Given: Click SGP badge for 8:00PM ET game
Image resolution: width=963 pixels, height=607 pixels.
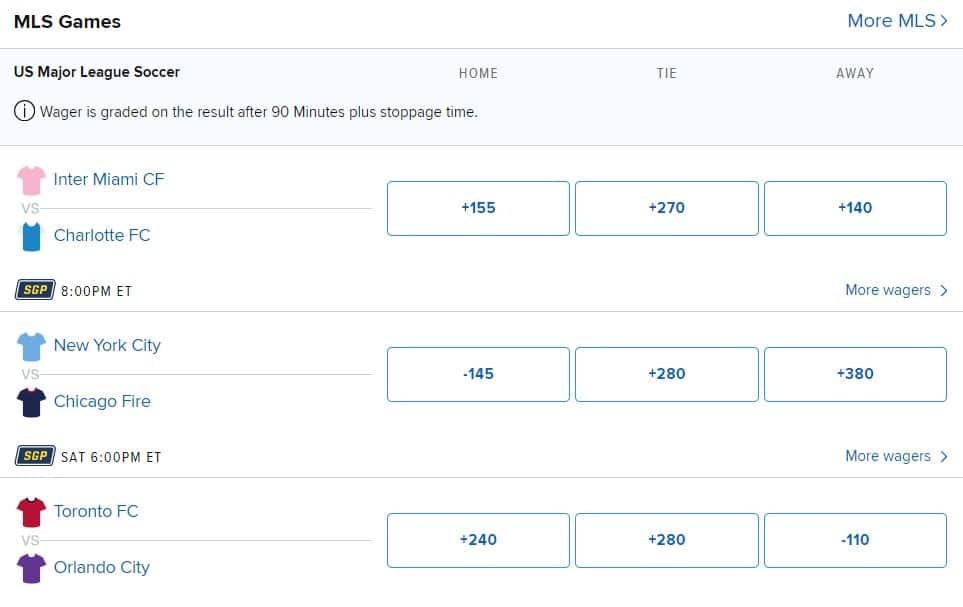Looking at the screenshot, I should pos(35,289).
